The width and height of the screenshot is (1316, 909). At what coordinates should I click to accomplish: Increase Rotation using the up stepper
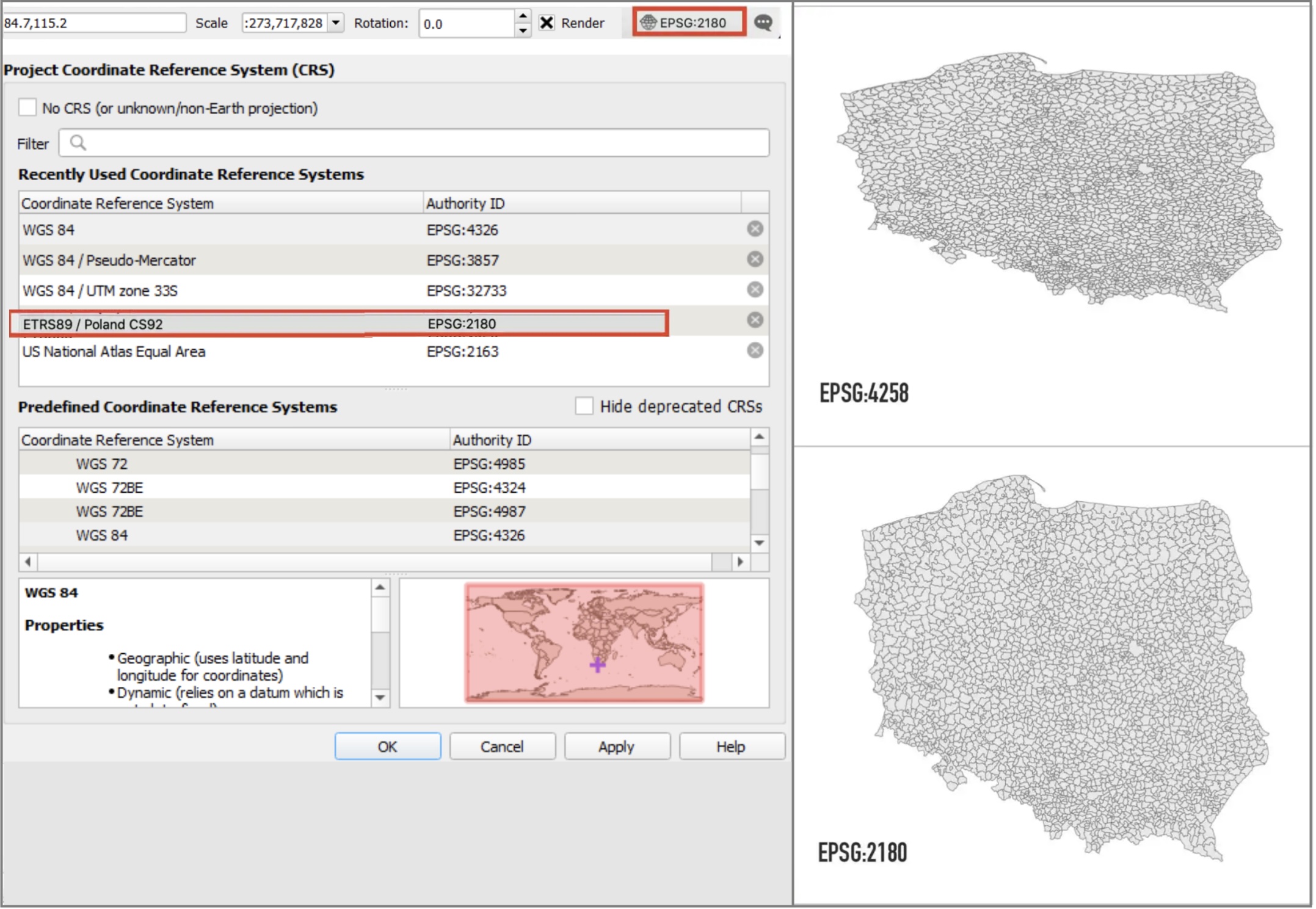522,16
